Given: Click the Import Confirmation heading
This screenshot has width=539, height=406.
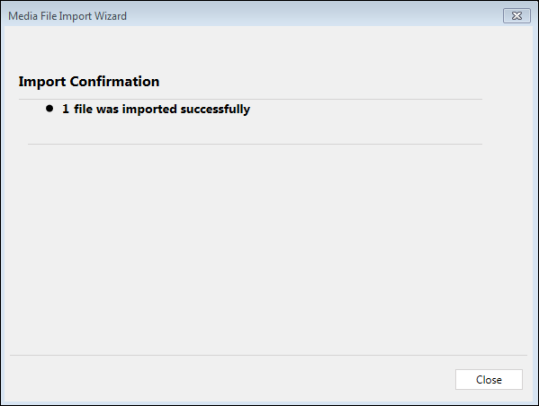Looking at the screenshot, I should pos(89,82).
